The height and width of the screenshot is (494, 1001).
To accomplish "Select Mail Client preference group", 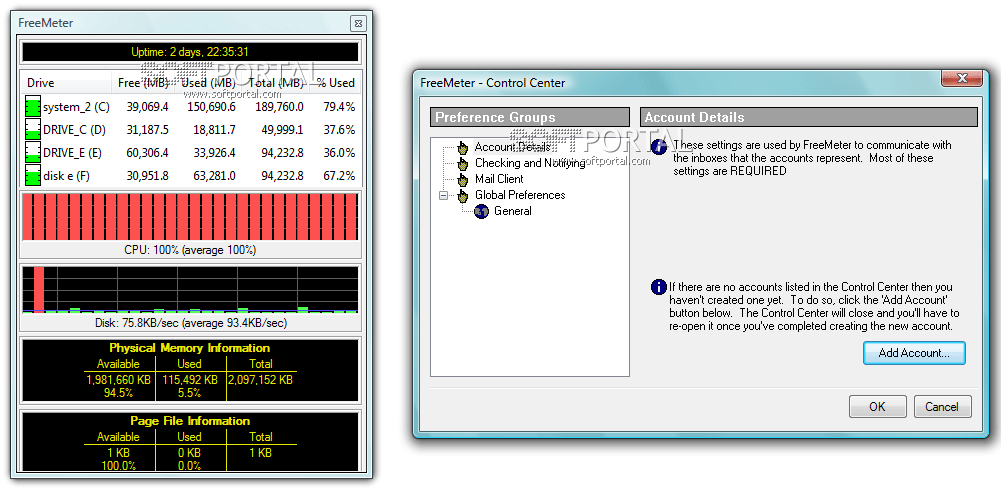I will (499, 179).
